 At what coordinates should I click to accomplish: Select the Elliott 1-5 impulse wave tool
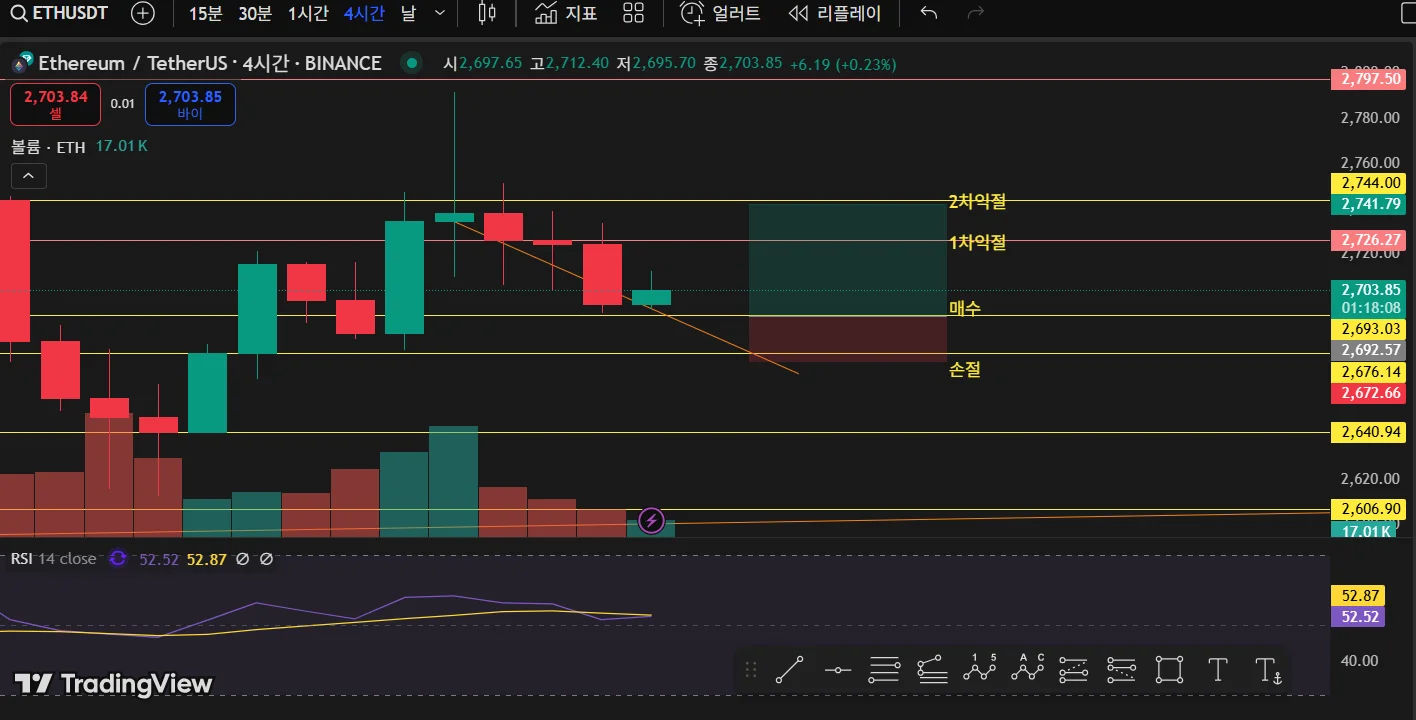(980, 670)
